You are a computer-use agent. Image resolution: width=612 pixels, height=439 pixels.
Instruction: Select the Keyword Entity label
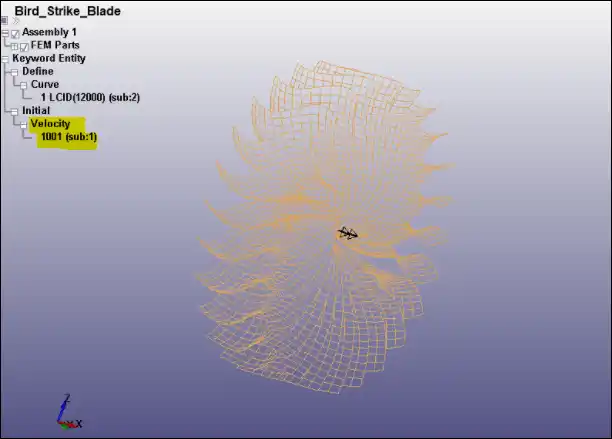[49, 59]
